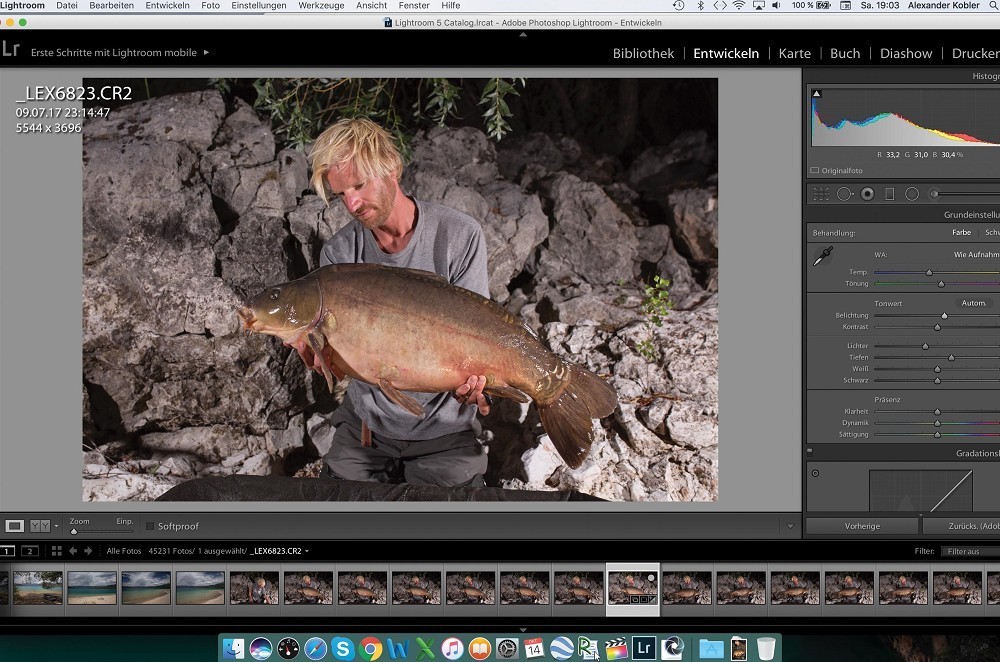Open Microsoft Excel from the dock
Image resolution: width=1000 pixels, height=662 pixels.
click(x=425, y=649)
